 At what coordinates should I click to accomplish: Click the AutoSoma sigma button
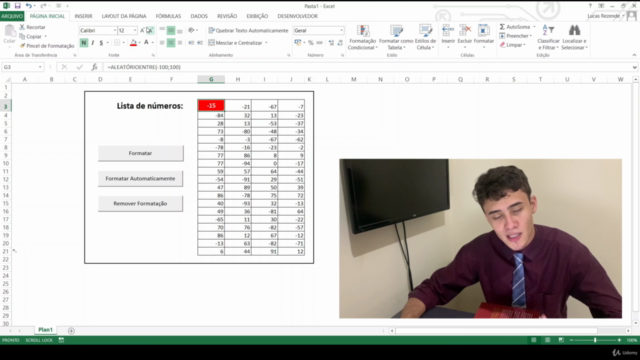click(x=515, y=27)
